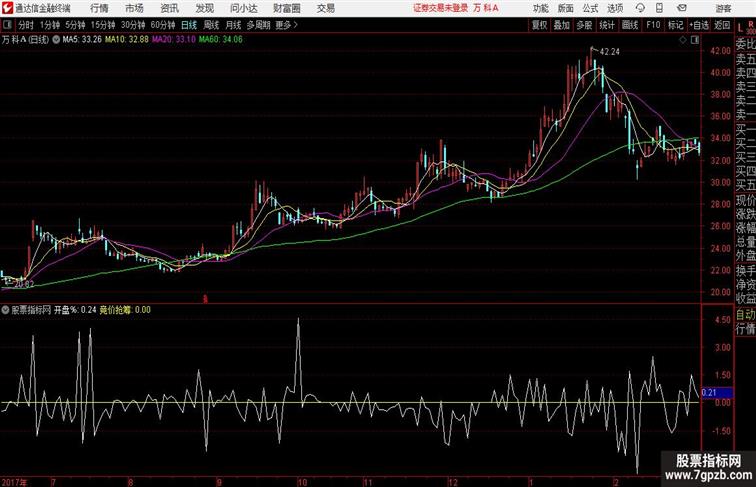
Task: Add stock via +自选 button
Action: tap(699, 25)
